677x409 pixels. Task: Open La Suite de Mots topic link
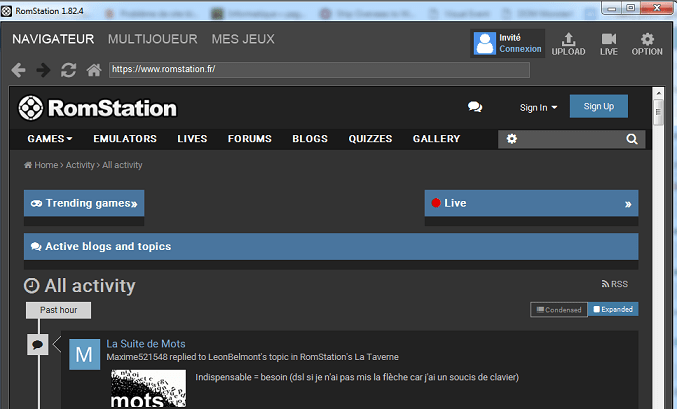tap(146, 344)
